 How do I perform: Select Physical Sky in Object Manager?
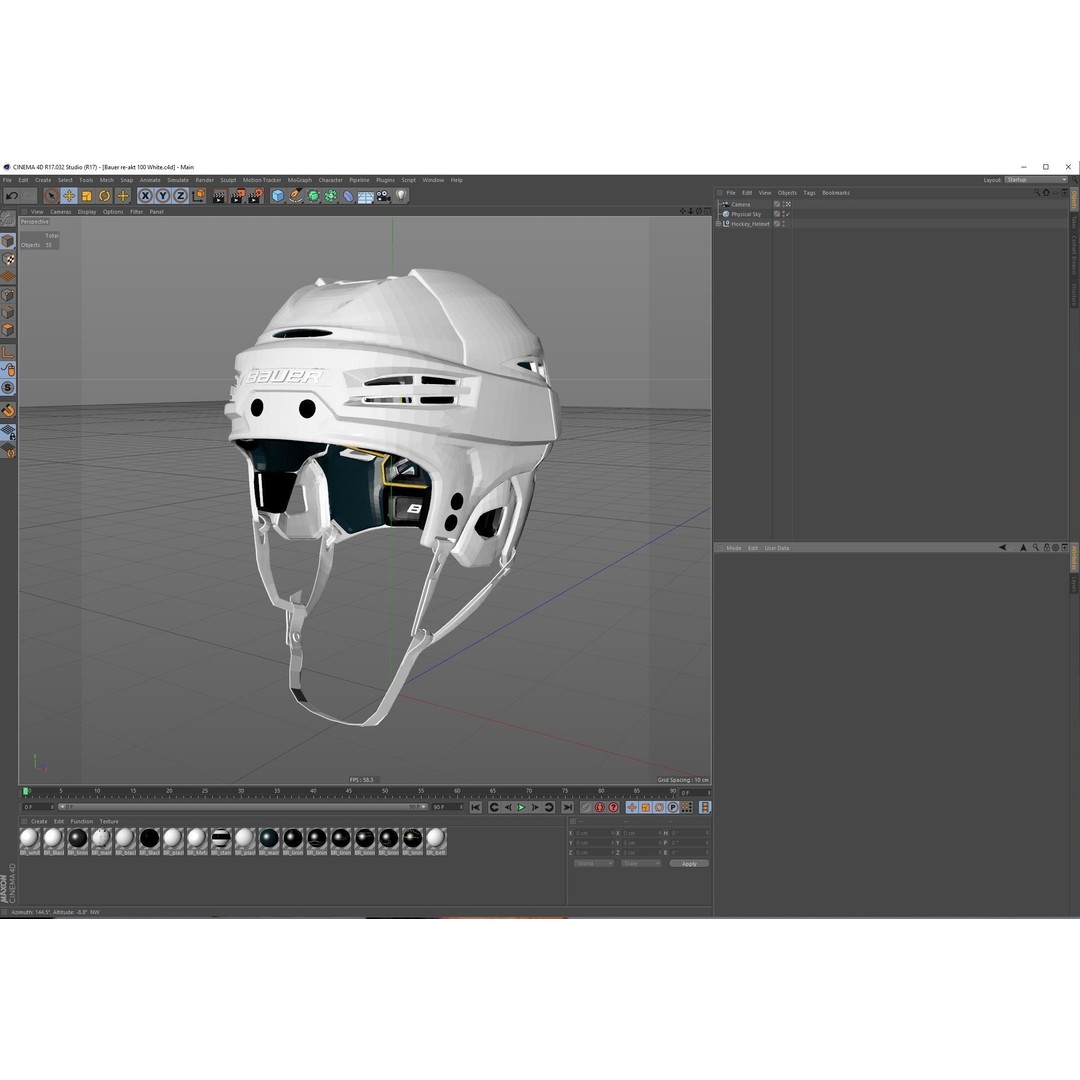(746, 214)
